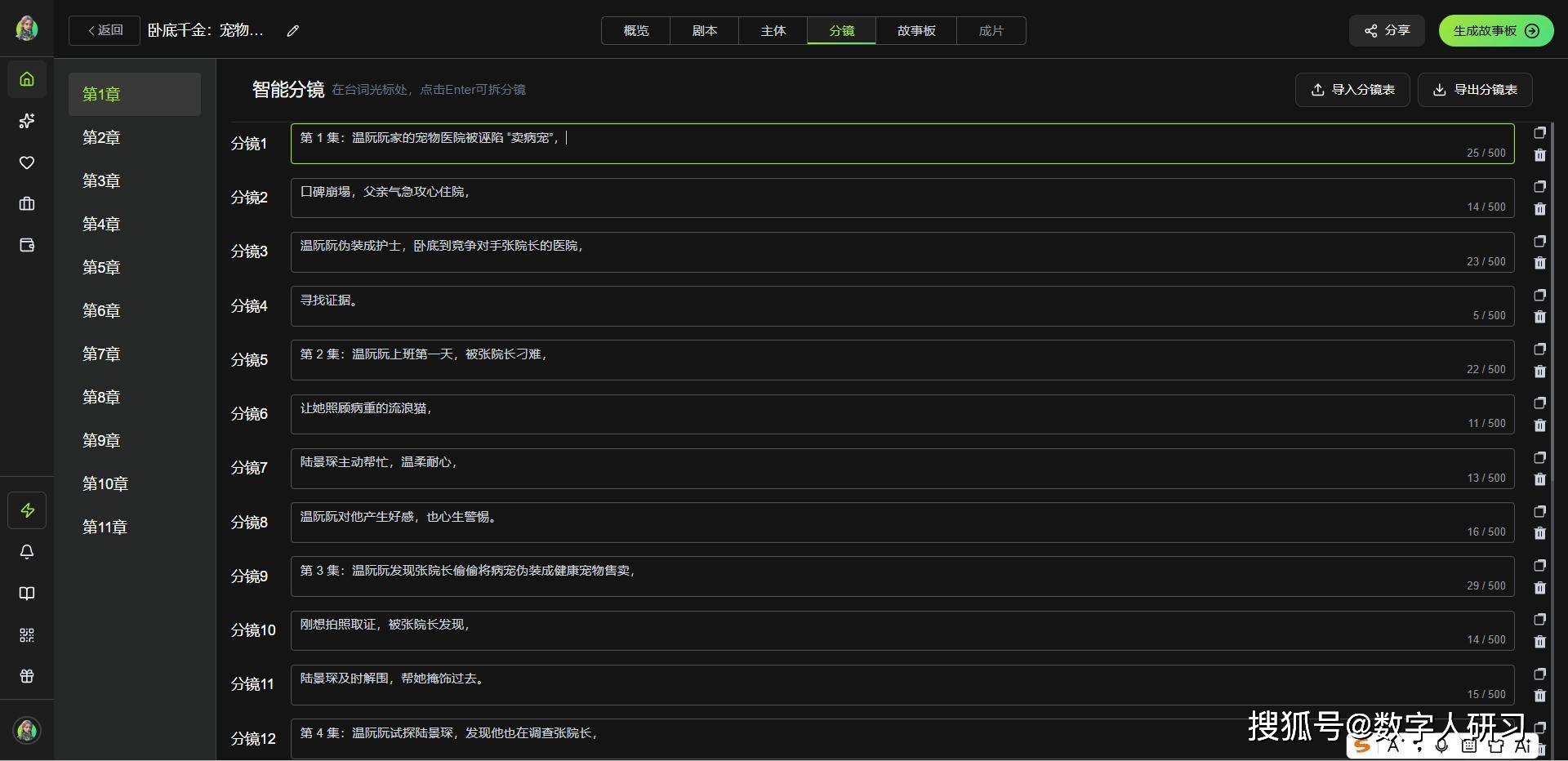Select 第5章 in the chapter list
Image resolution: width=1568 pixels, height=761 pixels.
tap(101, 267)
